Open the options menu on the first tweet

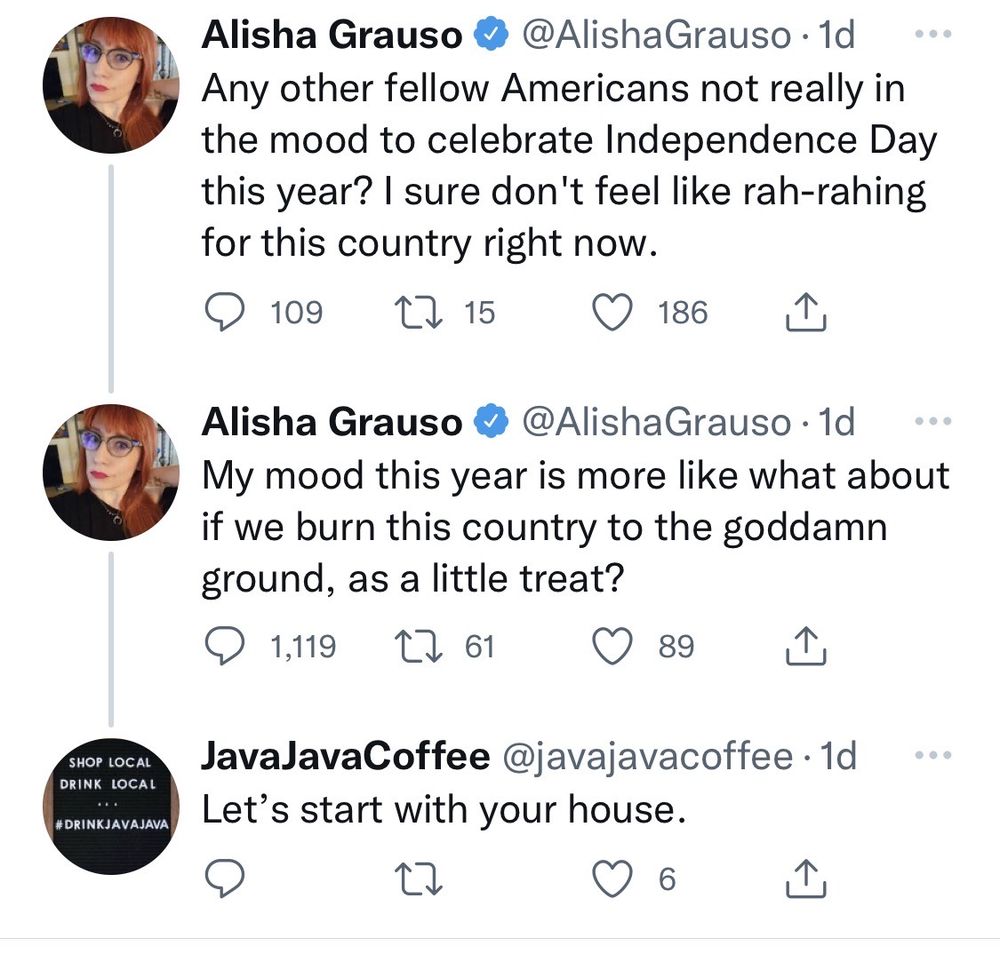(932, 33)
